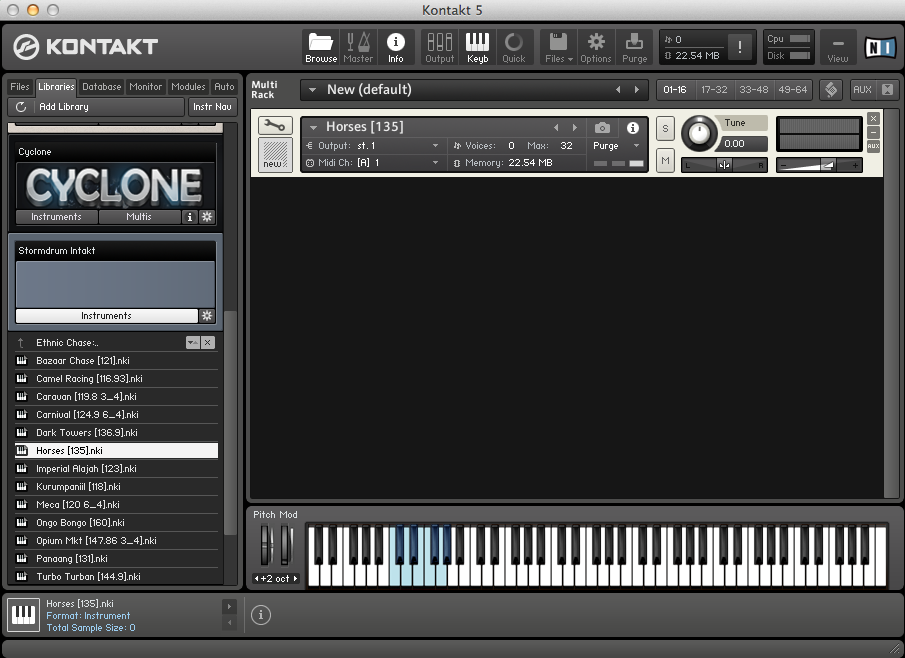Image resolution: width=905 pixels, height=658 pixels.
Task: Click the Max voices value 32
Action: click(x=566, y=145)
